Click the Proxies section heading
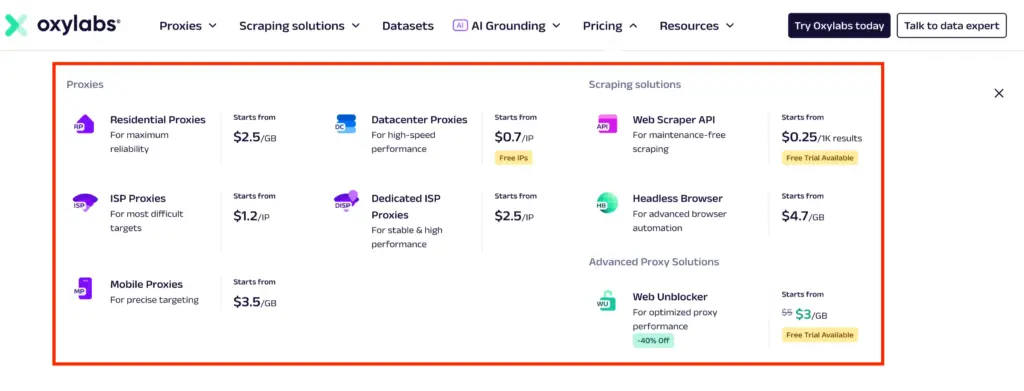This screenshot has width=1024, height=391. point(85,84)
